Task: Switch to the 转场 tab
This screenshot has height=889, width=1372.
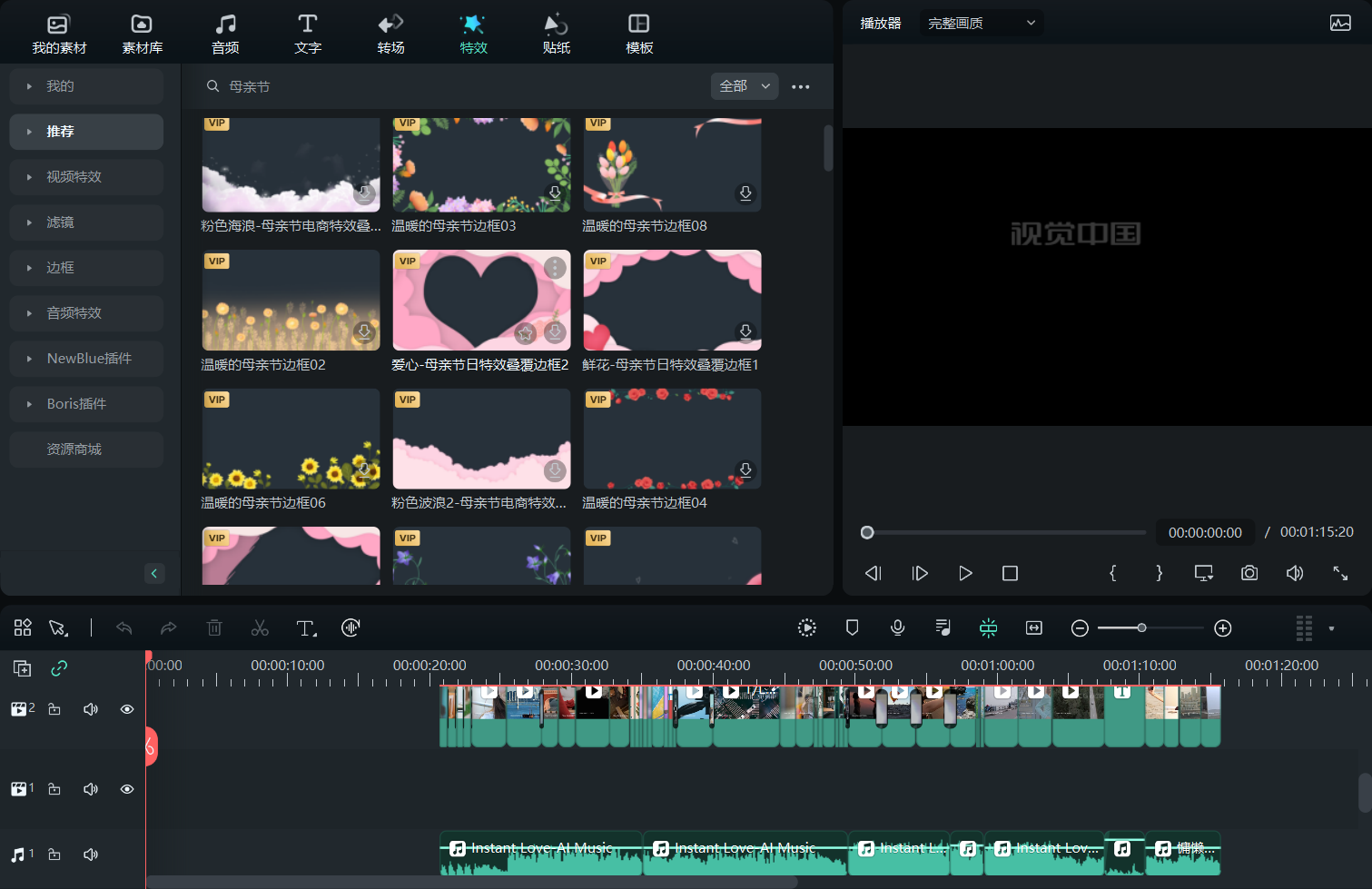Action: pos(390,34)
